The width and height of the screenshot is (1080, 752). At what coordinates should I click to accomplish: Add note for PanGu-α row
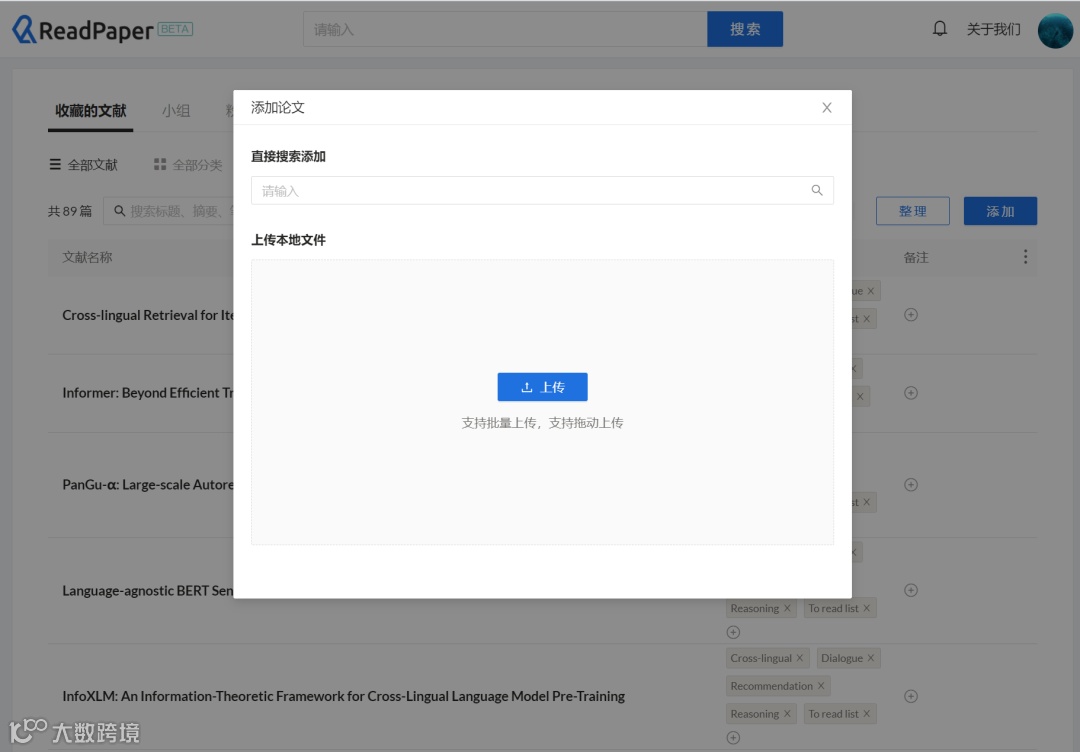(911, 485)
